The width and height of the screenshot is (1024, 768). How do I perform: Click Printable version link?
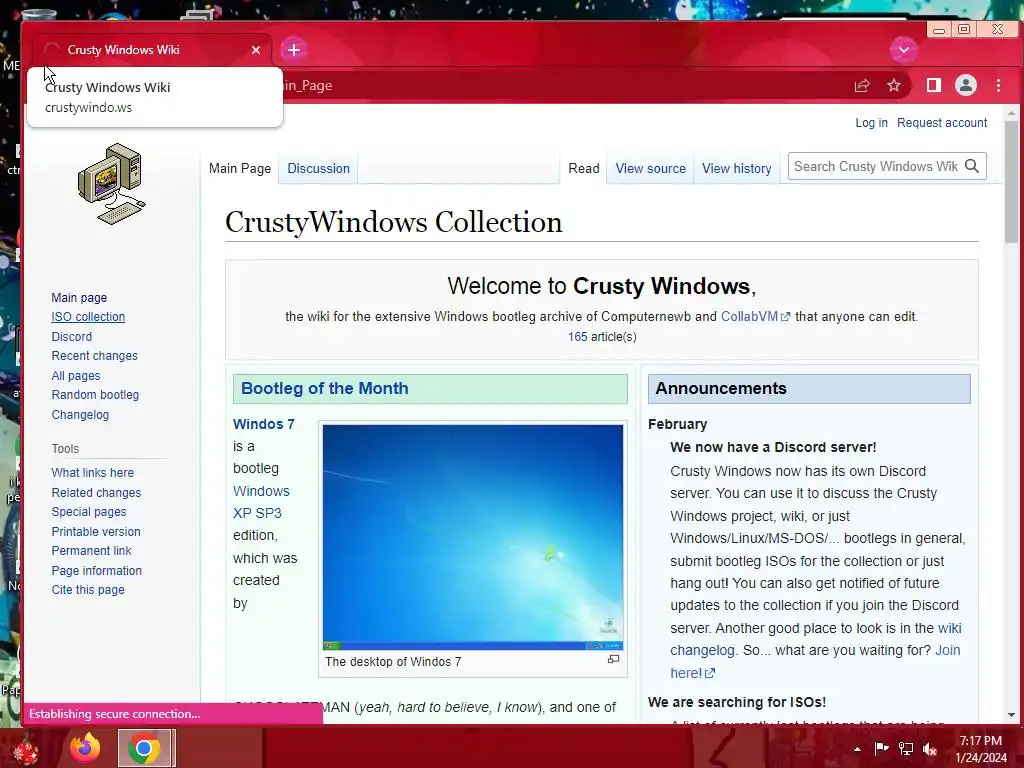96,532
